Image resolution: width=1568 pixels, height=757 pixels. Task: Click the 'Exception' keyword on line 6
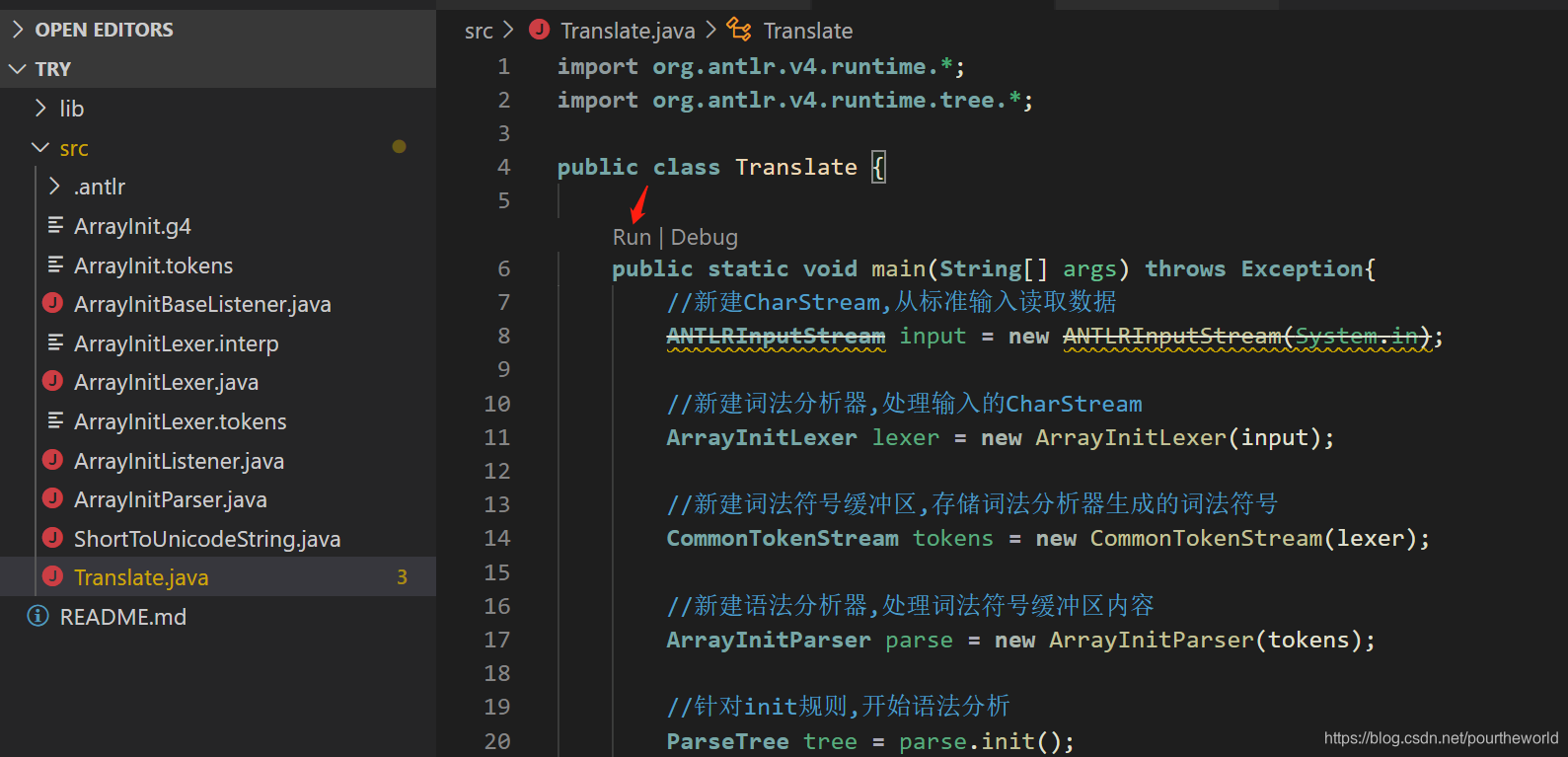tap(1302, 269)
